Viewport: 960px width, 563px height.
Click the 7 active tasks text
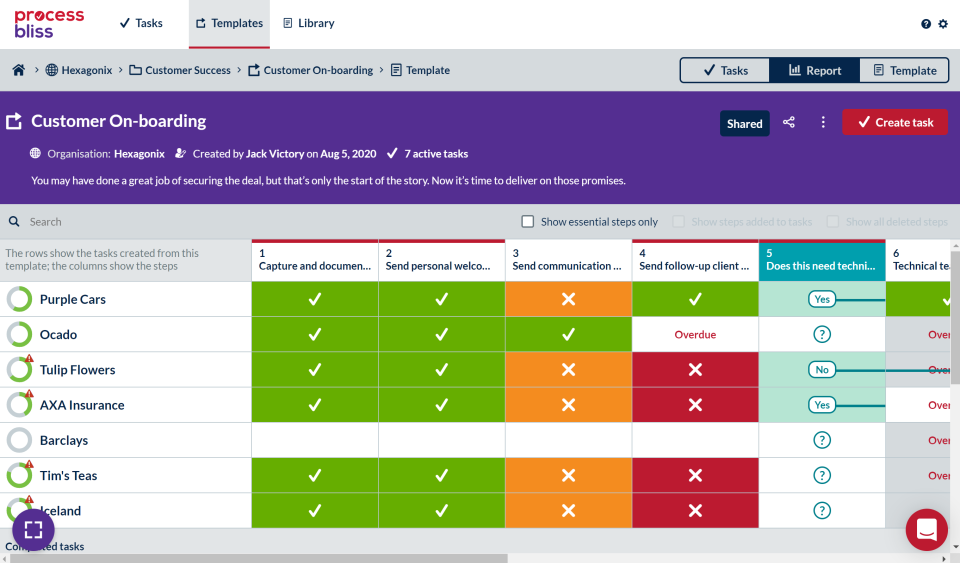coord(436,154)
